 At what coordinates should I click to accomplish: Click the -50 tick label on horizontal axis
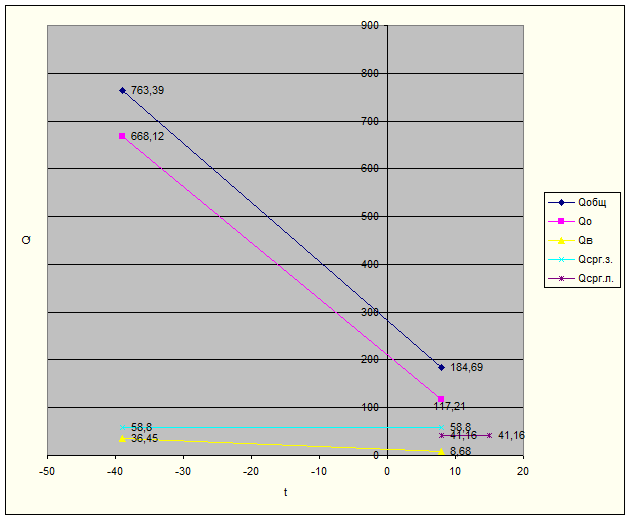coord(47,470)
